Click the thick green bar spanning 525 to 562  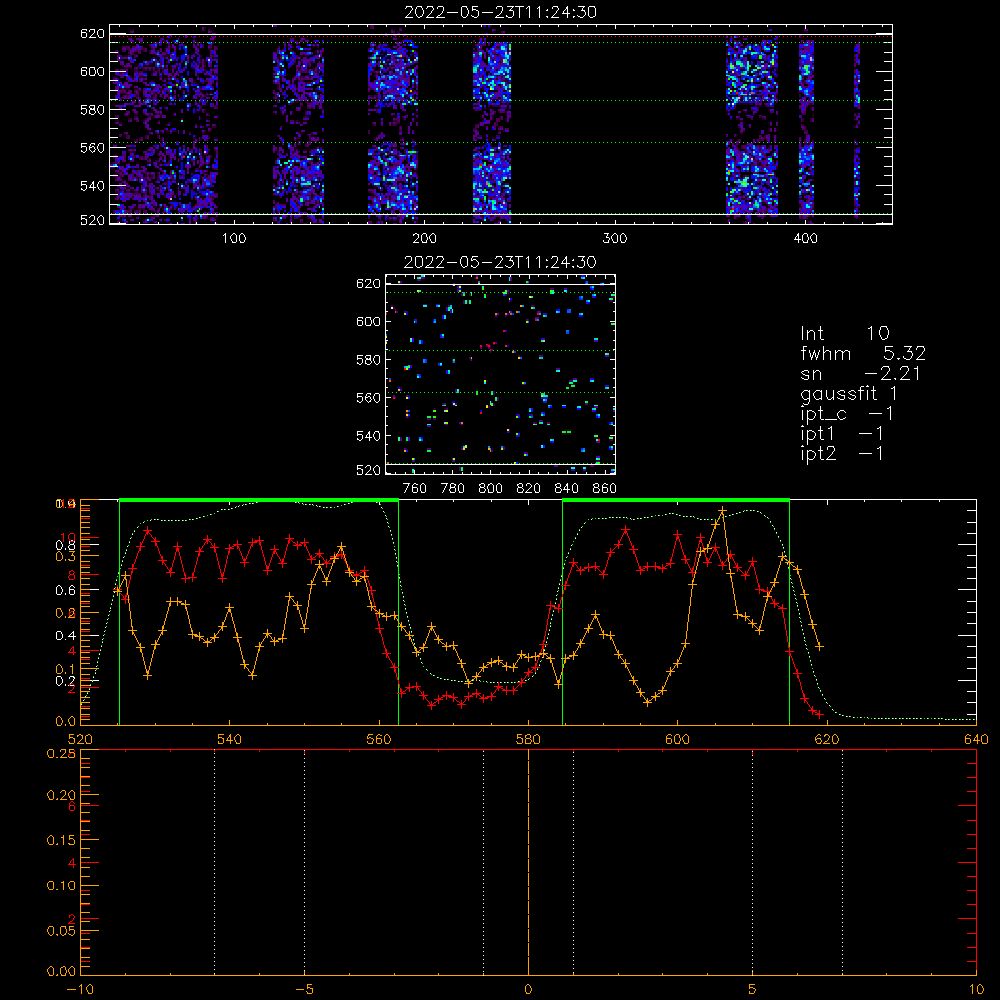259,500
